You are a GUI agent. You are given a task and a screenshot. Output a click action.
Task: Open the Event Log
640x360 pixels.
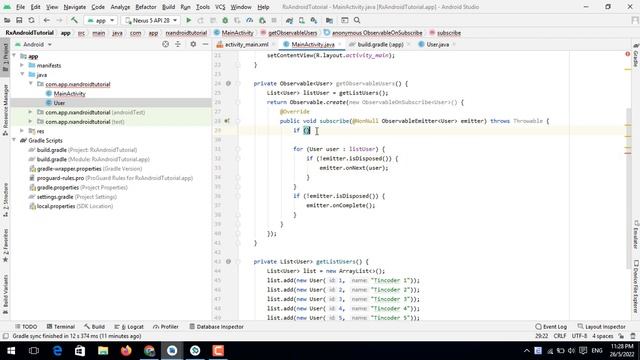coord(551,327)
